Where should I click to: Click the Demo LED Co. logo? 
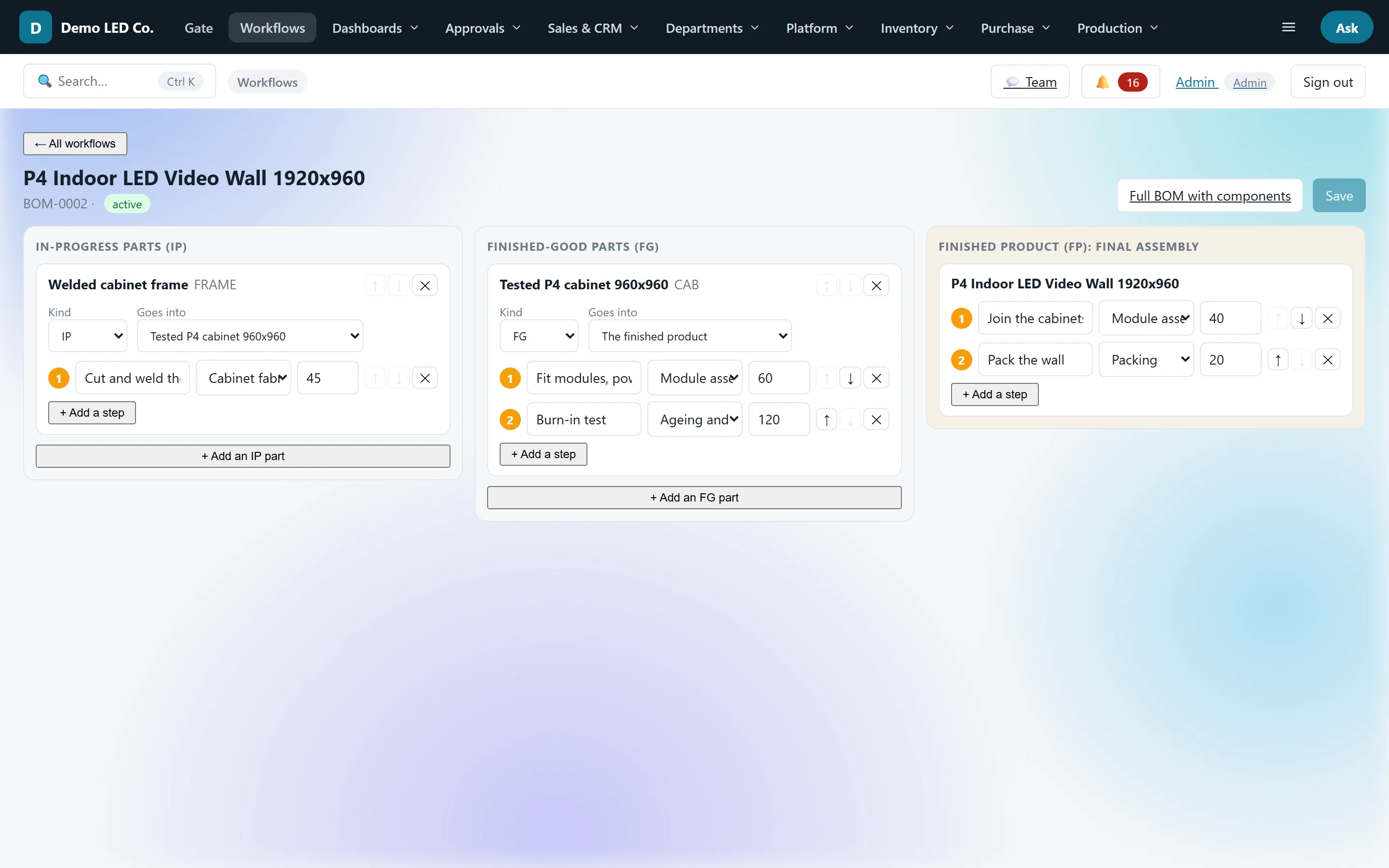point(36,27)
